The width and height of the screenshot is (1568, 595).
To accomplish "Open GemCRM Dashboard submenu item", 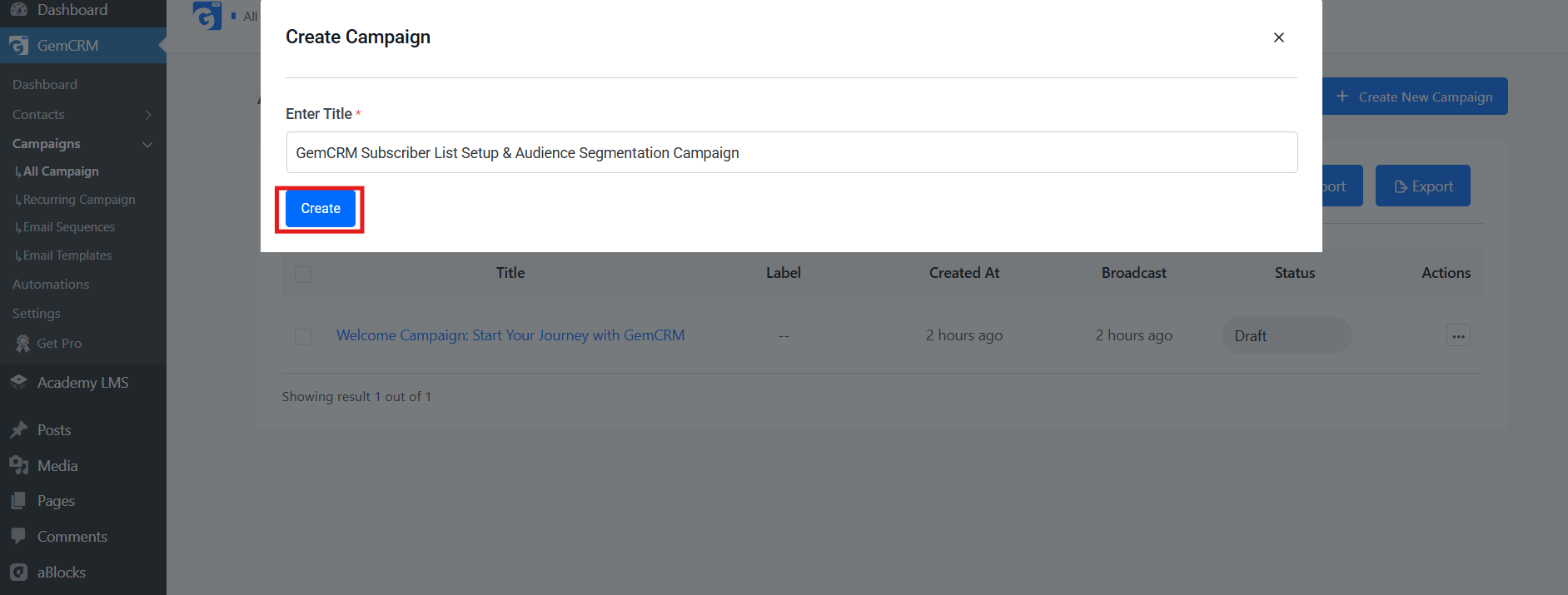I will (x=45, y=85).
